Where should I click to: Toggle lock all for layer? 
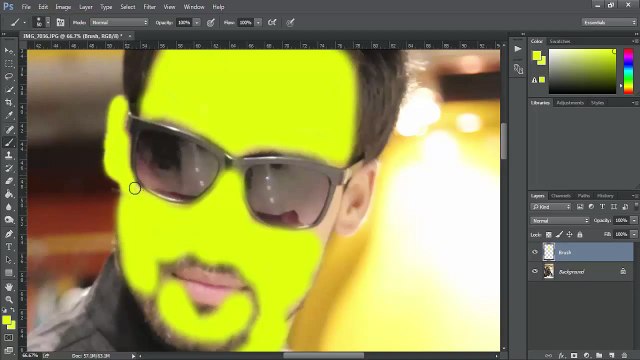580,234
